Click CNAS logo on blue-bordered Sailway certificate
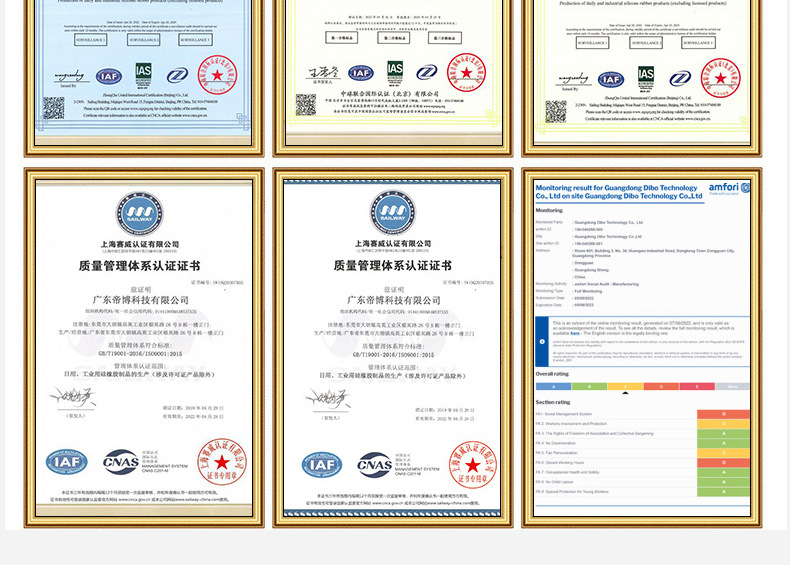790x565 pixels. point(375,465)
